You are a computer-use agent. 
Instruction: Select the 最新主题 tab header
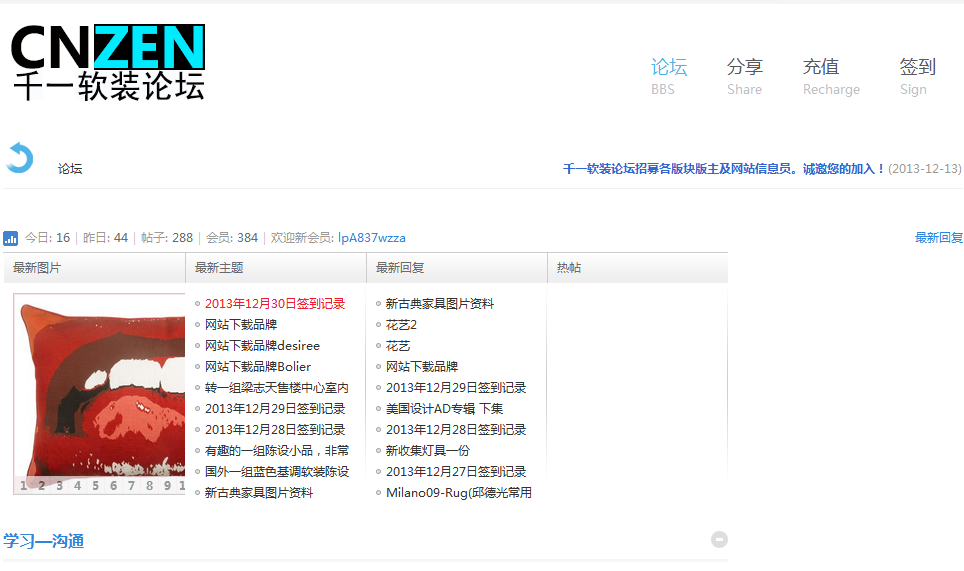pos(276,268)
